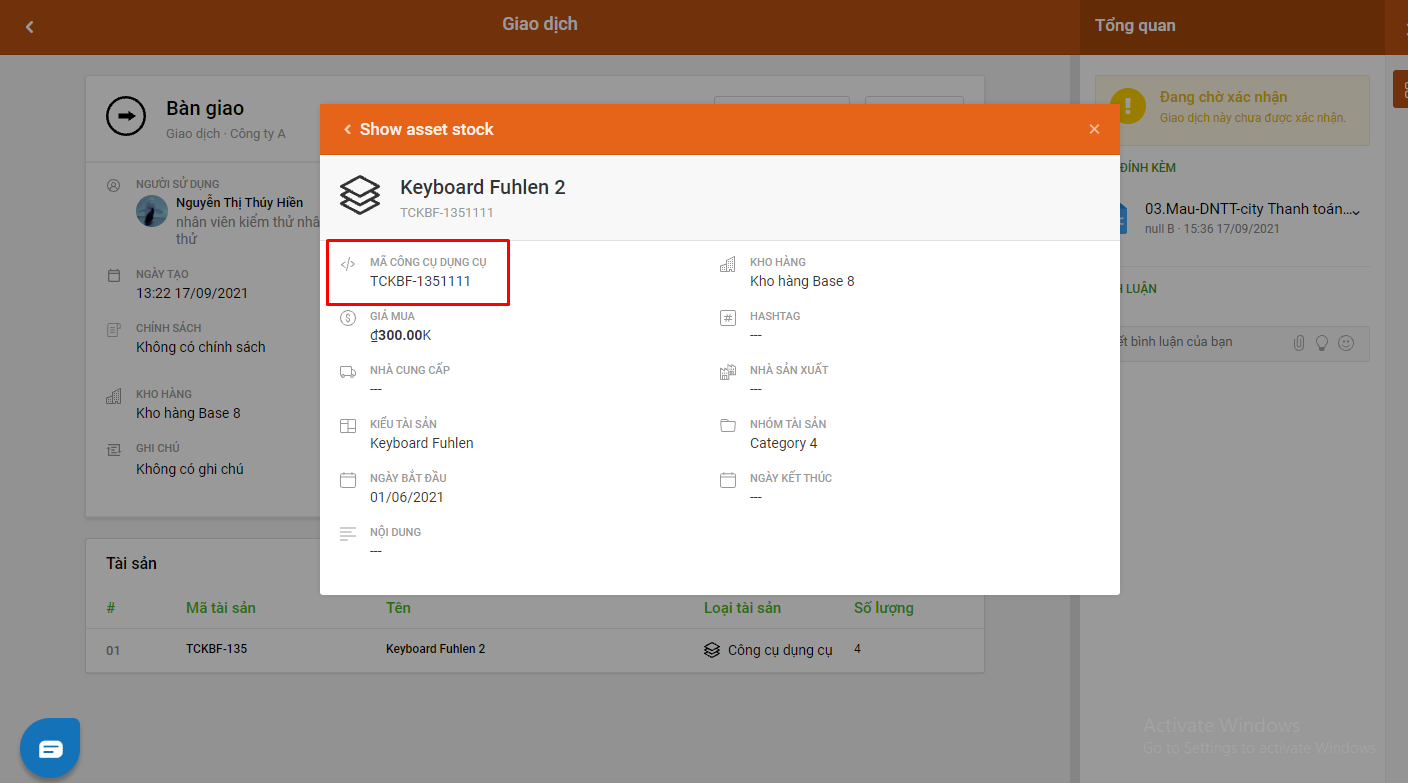Click the Tên column header
The height and width of the screenshot is (783, 1408).
[x=398, y=608]
